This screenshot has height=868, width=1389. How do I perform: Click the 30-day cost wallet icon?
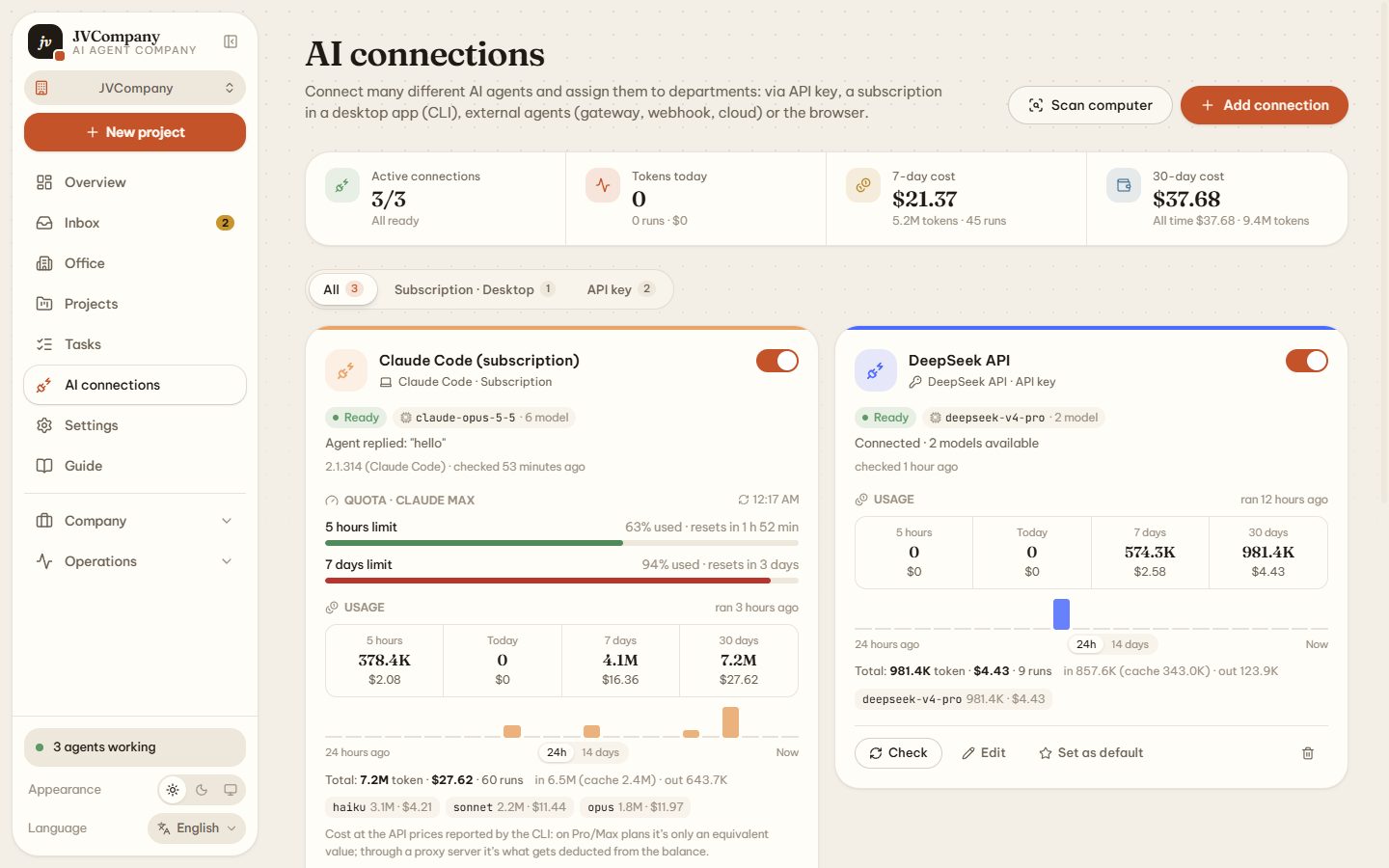(1124, 186)
